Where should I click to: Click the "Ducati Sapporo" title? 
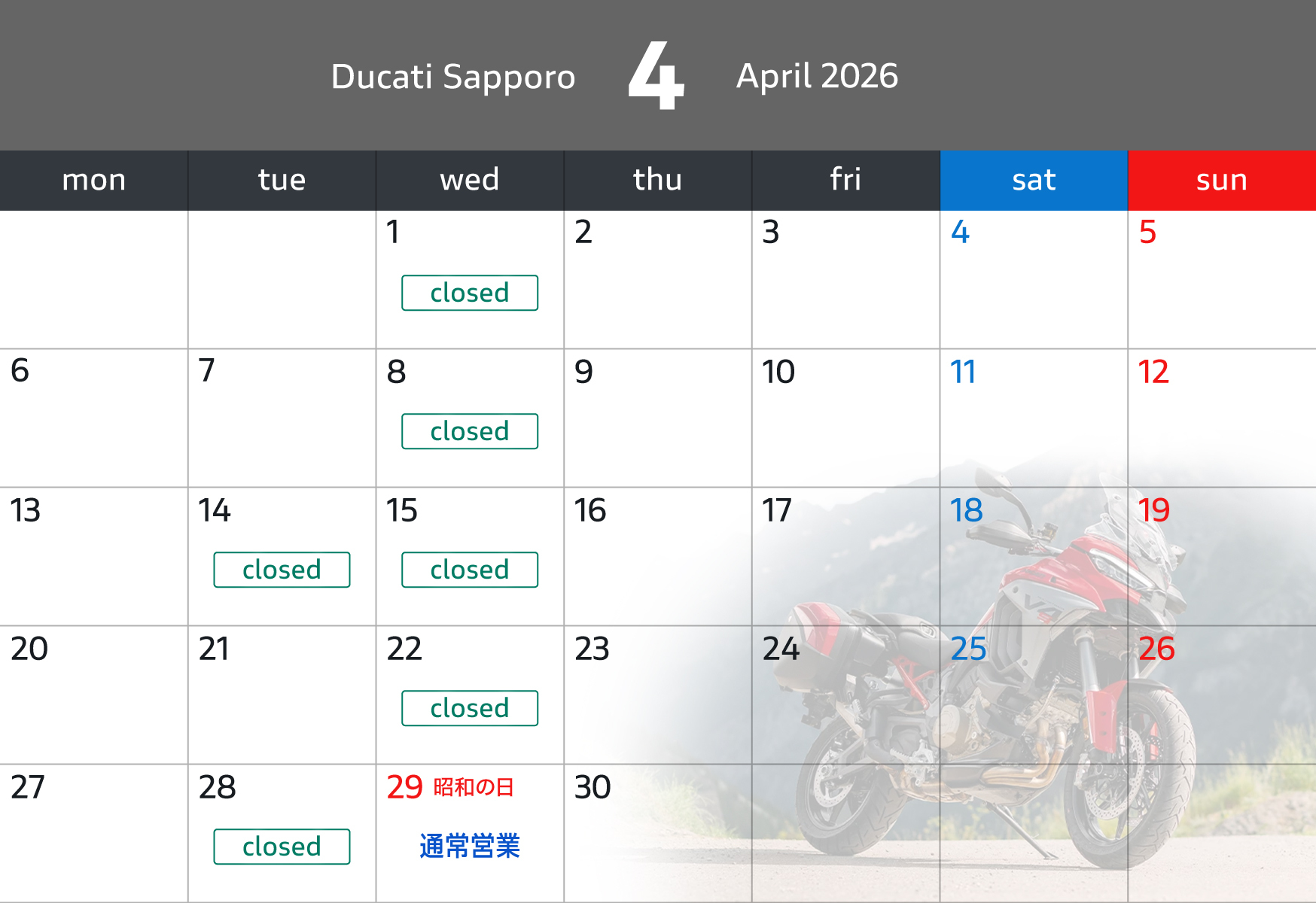pyautogui.click(x=453, y=77)
